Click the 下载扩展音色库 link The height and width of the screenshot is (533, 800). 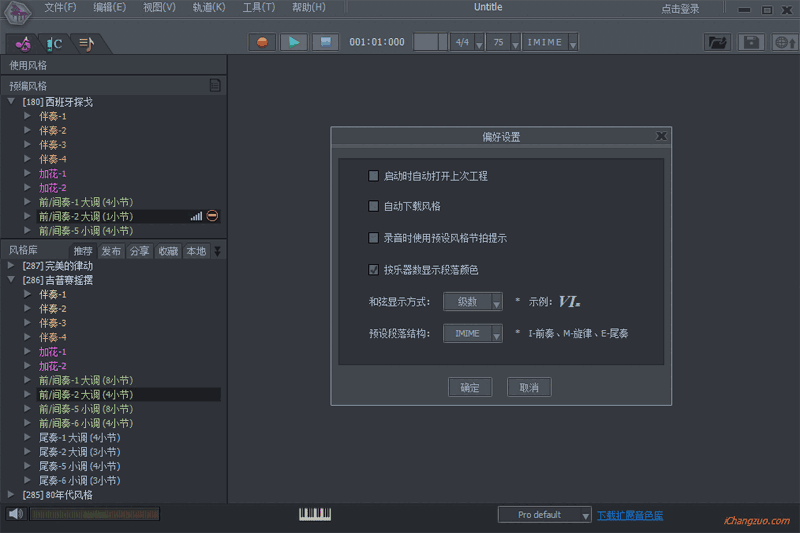630,515
